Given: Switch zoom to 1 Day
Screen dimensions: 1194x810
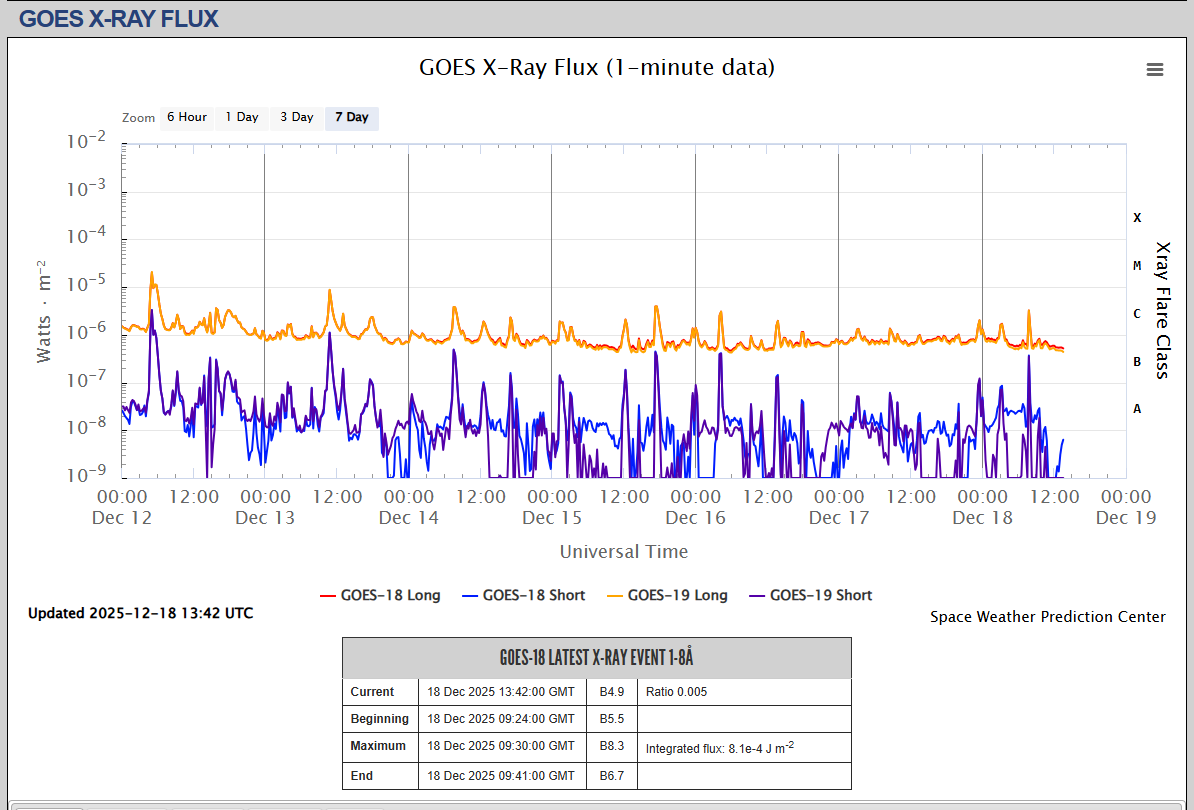Looking at the screenshot, I should (241, 117).
